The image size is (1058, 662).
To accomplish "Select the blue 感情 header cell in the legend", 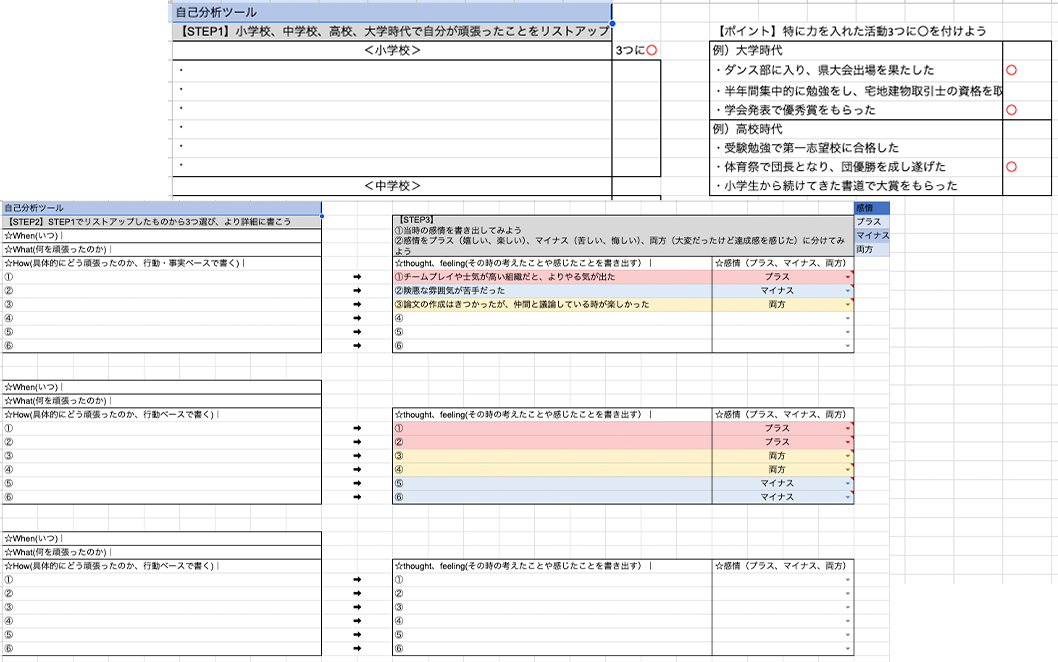I will (x=871, y=207).
